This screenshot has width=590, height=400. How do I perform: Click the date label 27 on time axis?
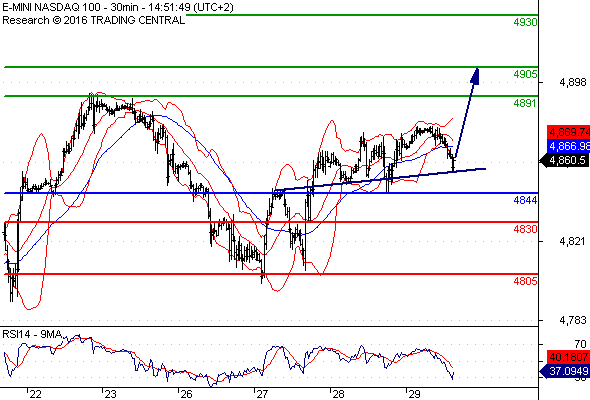[262, 394]
